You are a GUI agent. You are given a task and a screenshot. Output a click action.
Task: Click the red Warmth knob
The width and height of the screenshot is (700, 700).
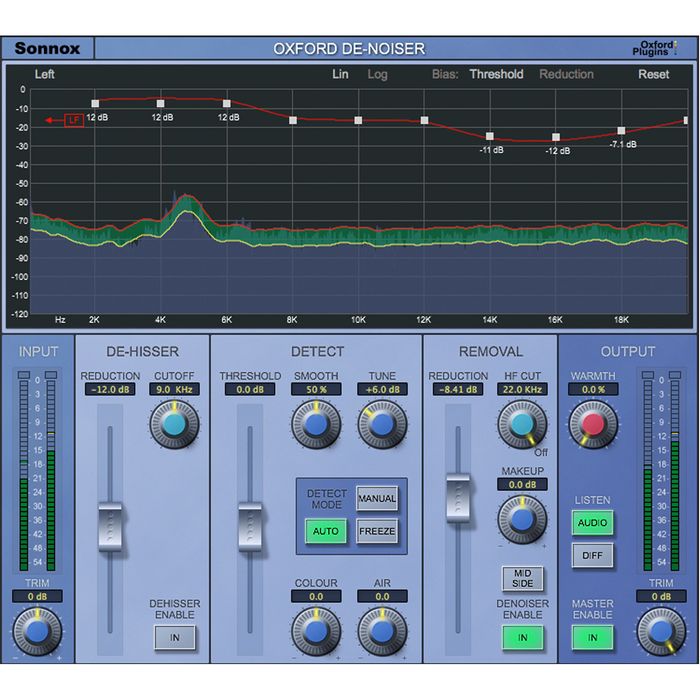coord(593,424)
